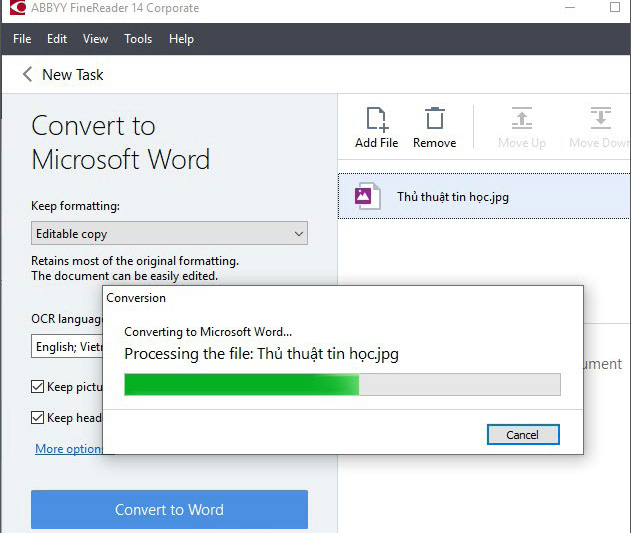The width and height of the screenshot is (631, 533).
Task: Cancel the conversion process
Action: click(522, 435)
